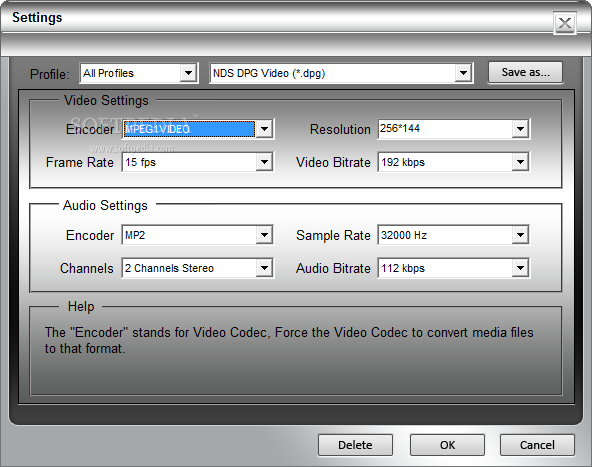Viewport: 592px width, 467px height.
Task: Click the 192 kbps video bitrate field
Action: pos(445,162)
